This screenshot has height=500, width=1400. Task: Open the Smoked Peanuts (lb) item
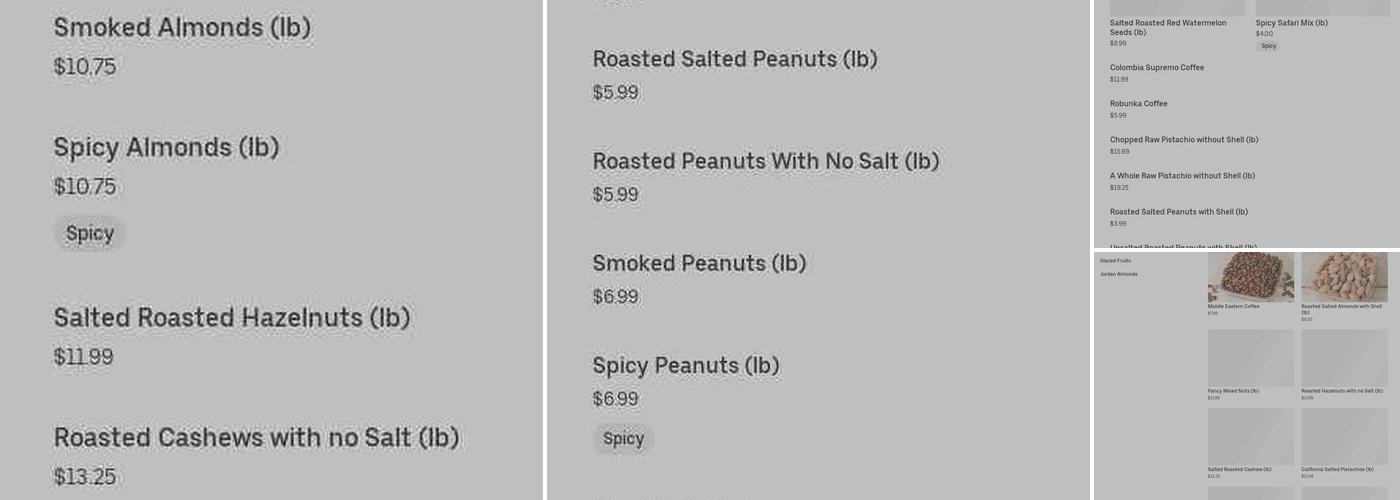click(699, 264)
